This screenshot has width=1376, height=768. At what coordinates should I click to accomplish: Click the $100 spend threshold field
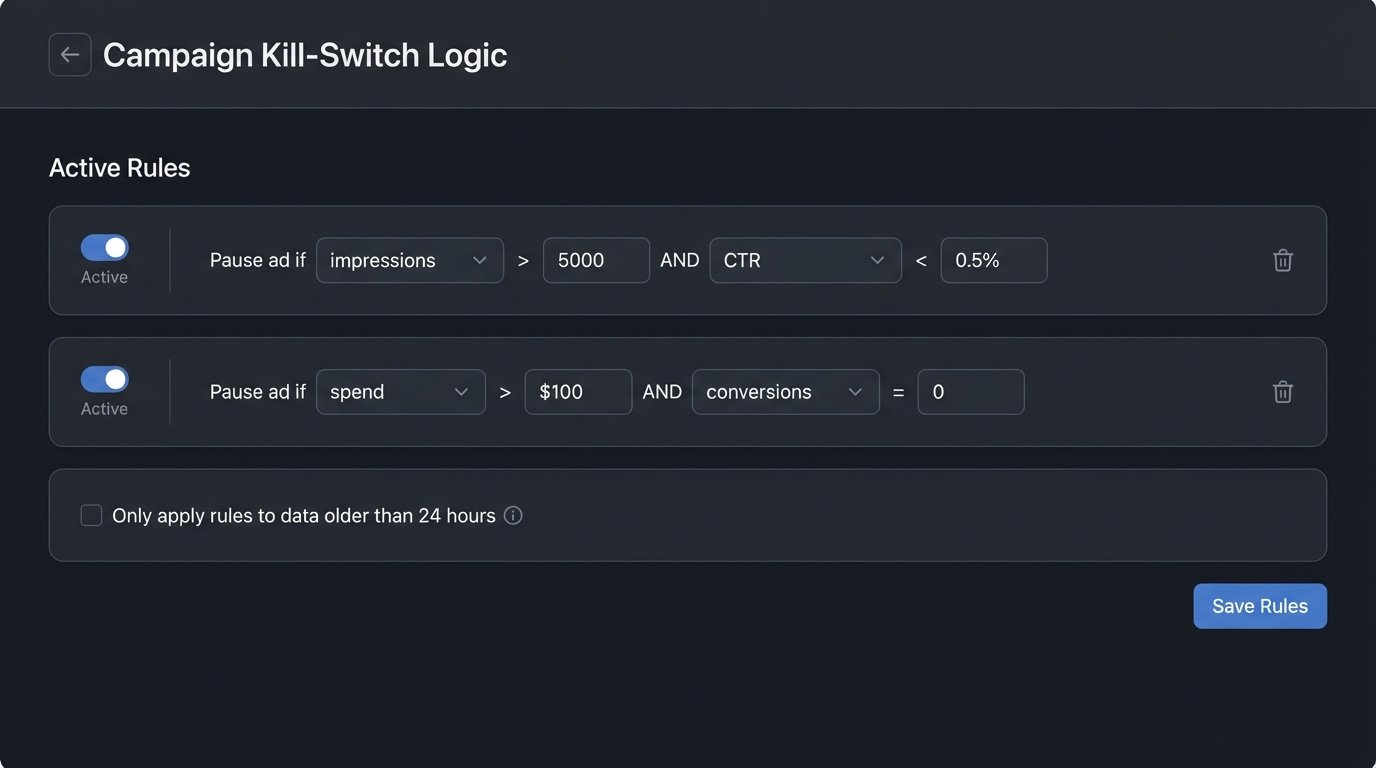pos(578,391)
